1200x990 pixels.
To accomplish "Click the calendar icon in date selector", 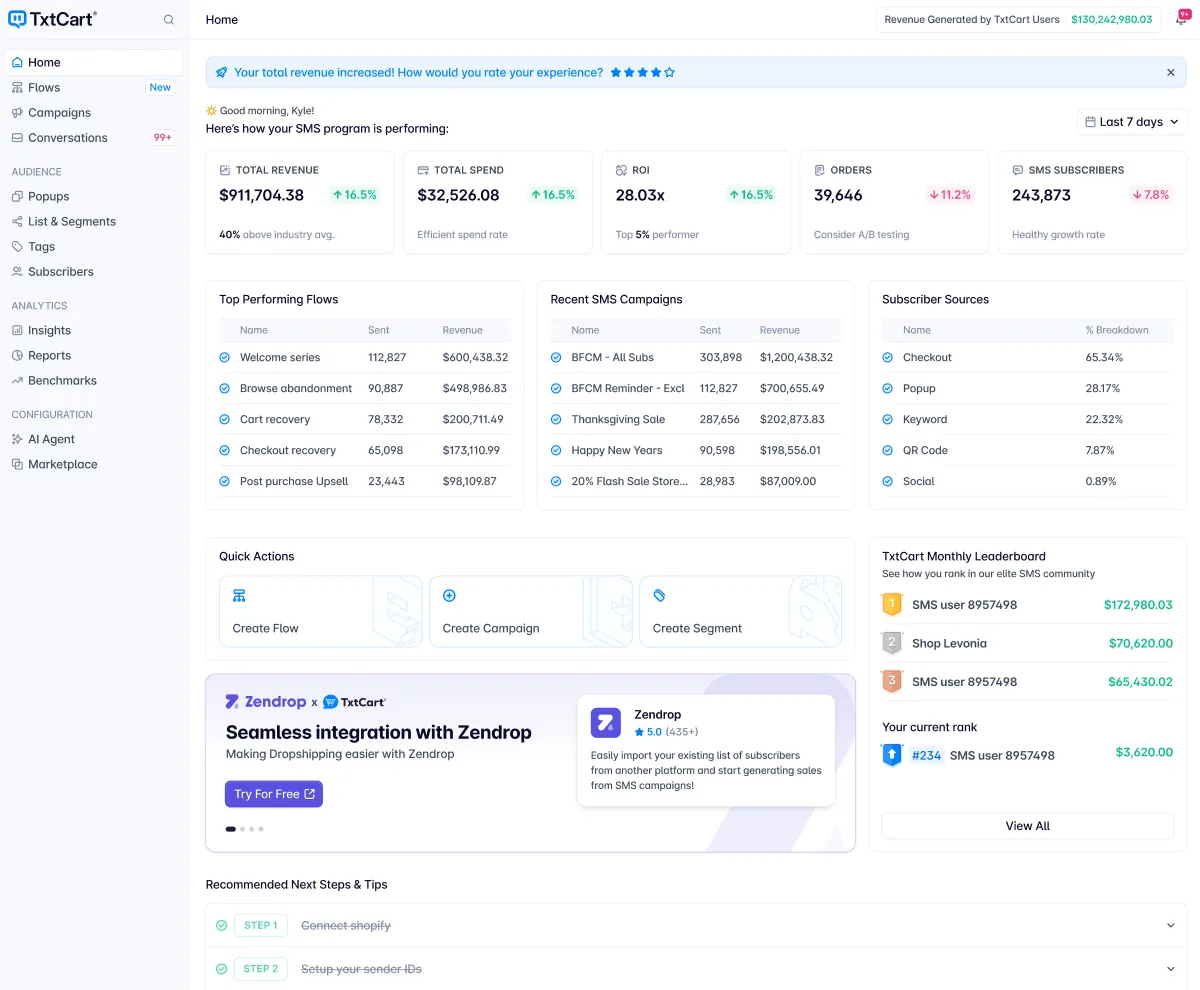I will (x=1090, y=122).
